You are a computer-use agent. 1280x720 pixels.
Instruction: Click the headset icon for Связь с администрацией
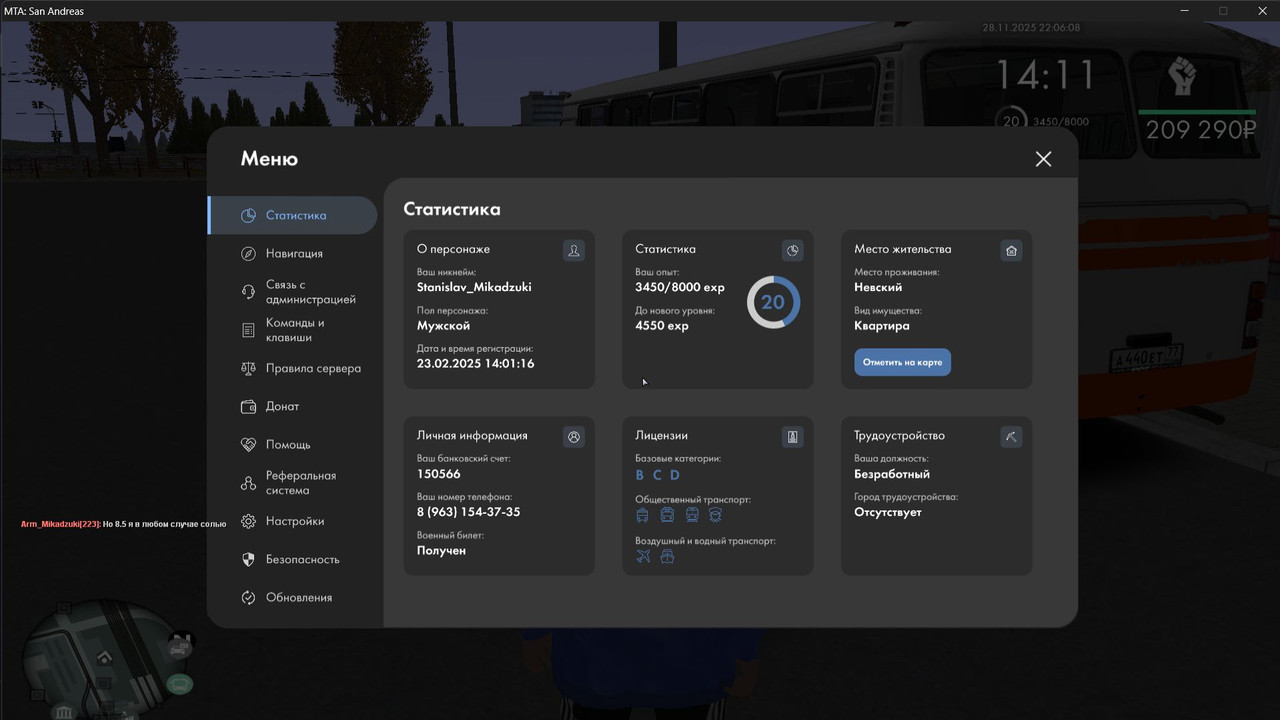click(x=249, y=292)
